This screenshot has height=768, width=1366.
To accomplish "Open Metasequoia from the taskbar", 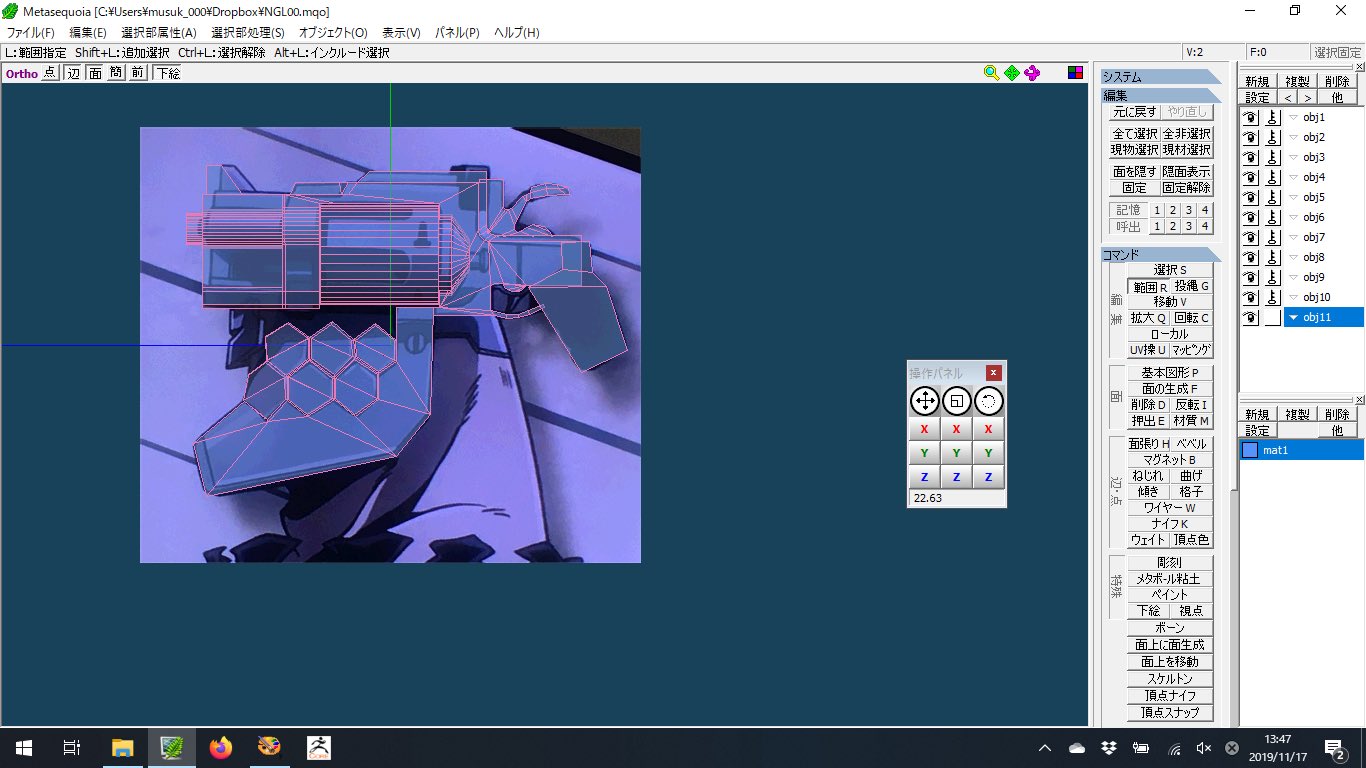I will [x=172, y=747].
